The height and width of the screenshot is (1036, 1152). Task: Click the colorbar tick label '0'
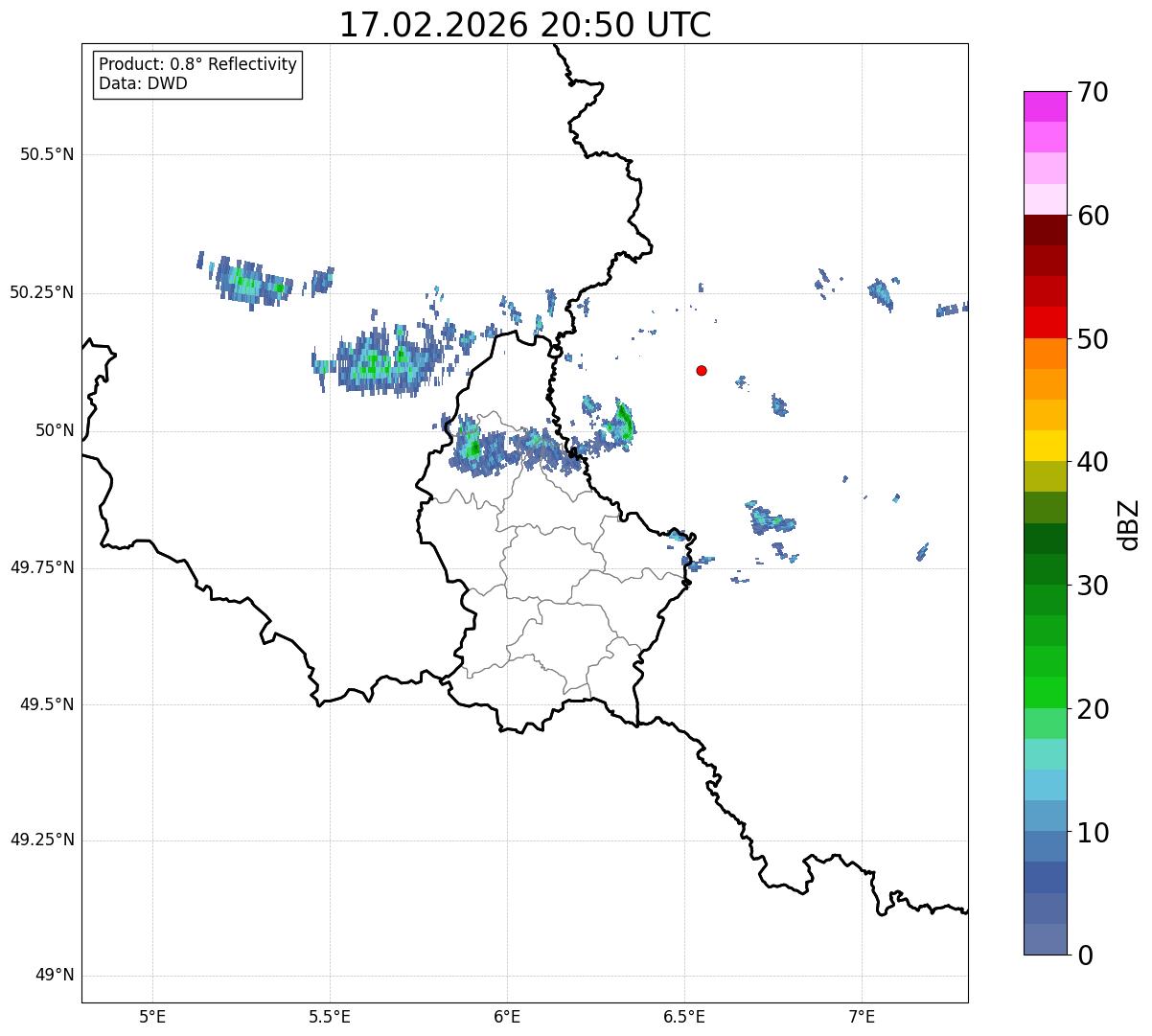[x=1085, y=955]
